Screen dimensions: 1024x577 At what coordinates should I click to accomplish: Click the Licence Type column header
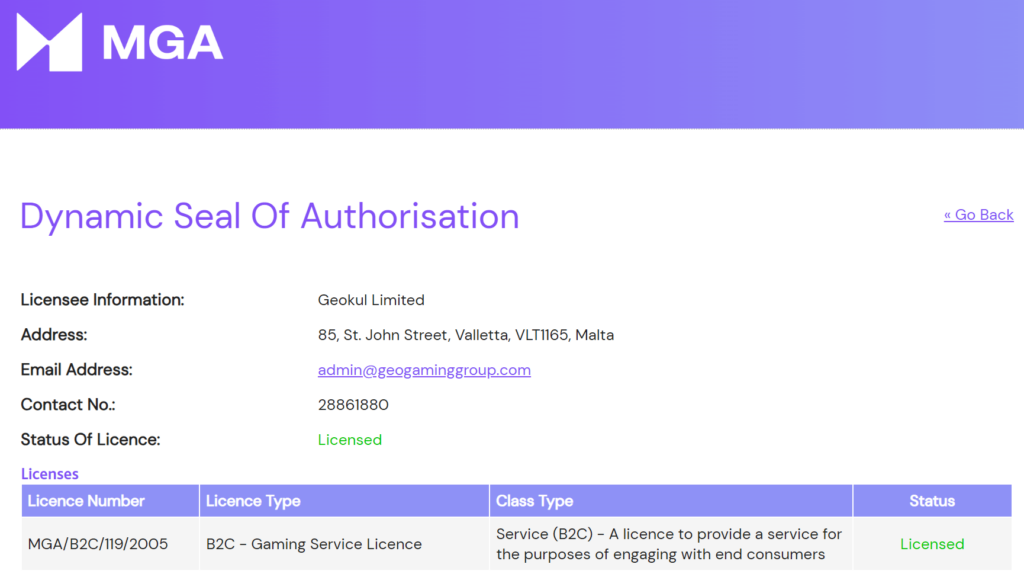253,501
